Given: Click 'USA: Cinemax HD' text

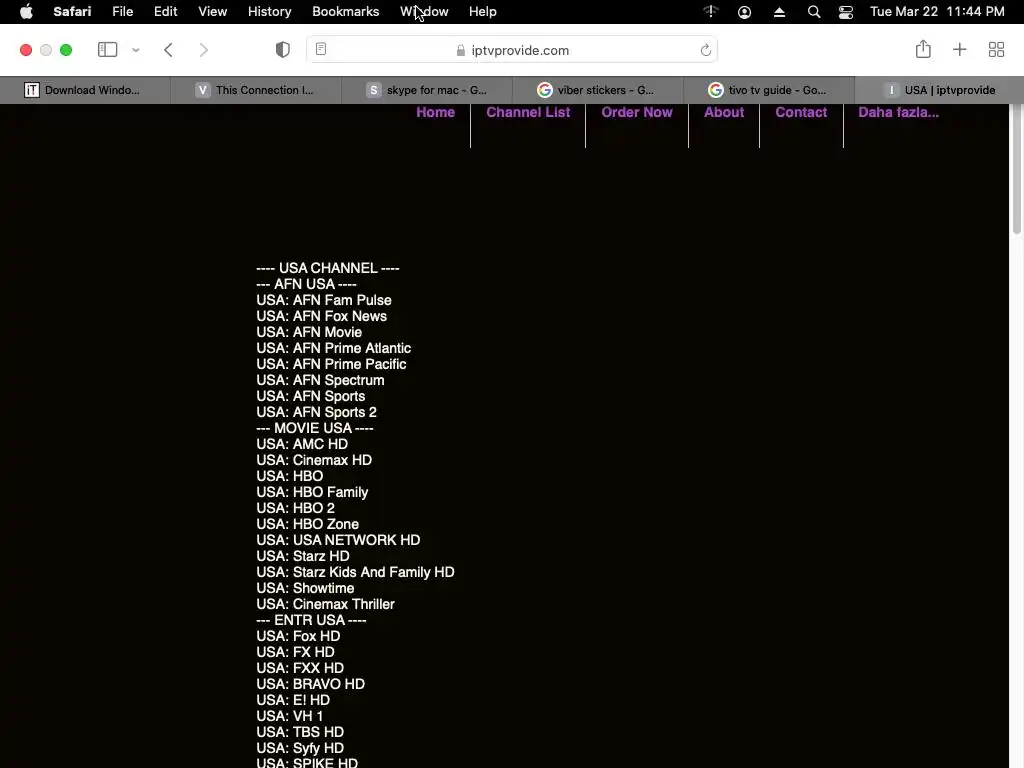Looking at the screenshot, I should (x=314, y=460).
